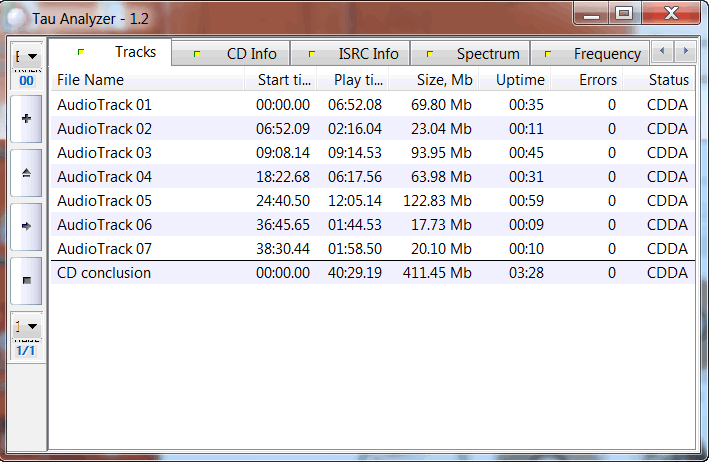Click the right arrow analyze button
Image resolution: width=709 pixels, height=462 pixels.
pos(26,226)
